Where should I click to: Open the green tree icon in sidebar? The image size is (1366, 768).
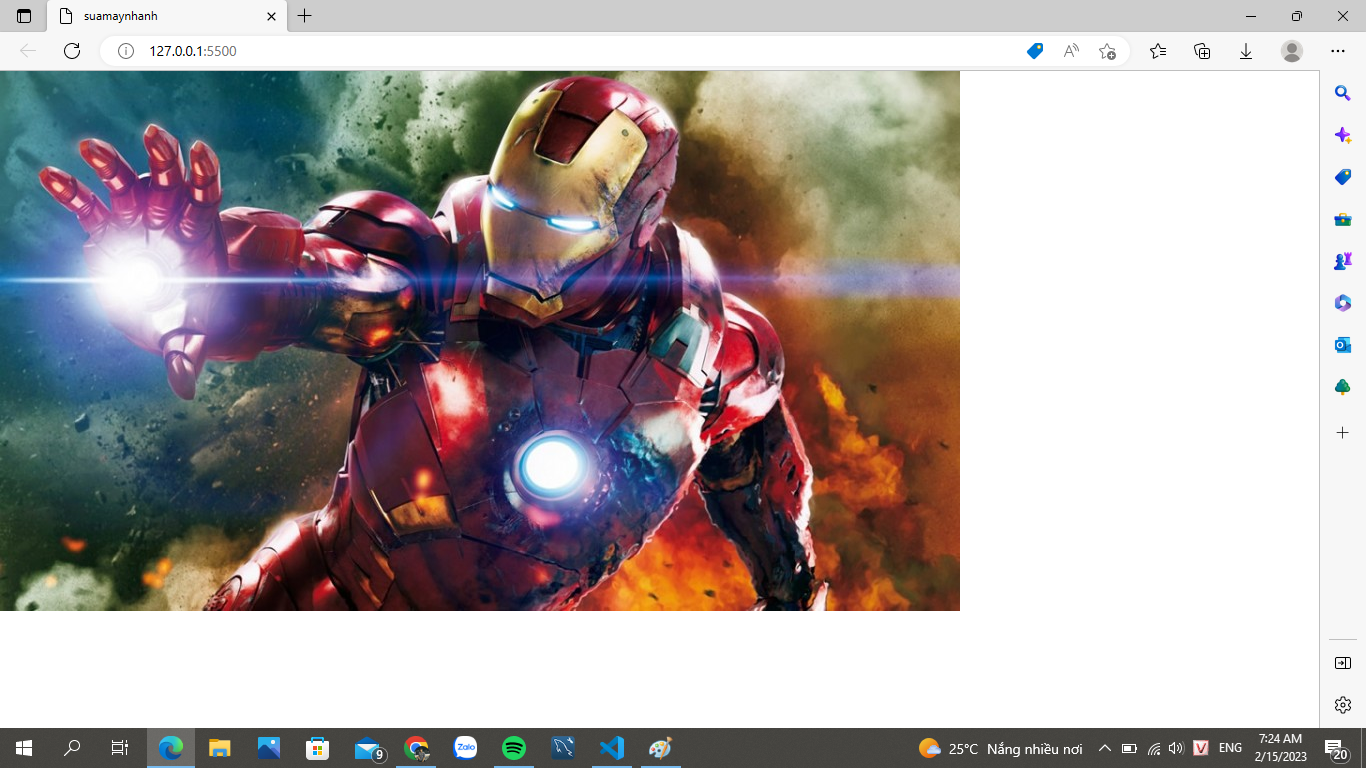pyautogui.click(x=1343, y=387)
